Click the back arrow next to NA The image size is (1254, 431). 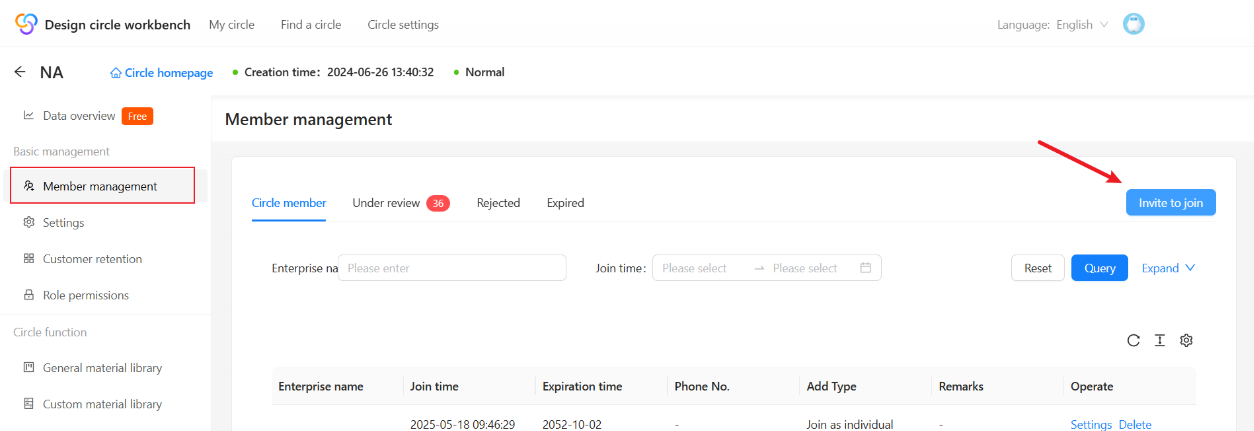(x=20, y=72)
